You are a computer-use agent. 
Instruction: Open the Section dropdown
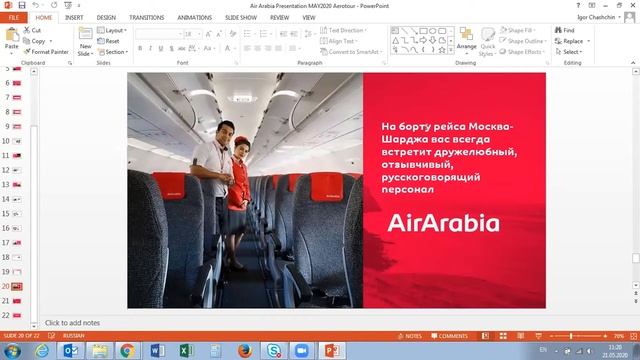point(113,52)
